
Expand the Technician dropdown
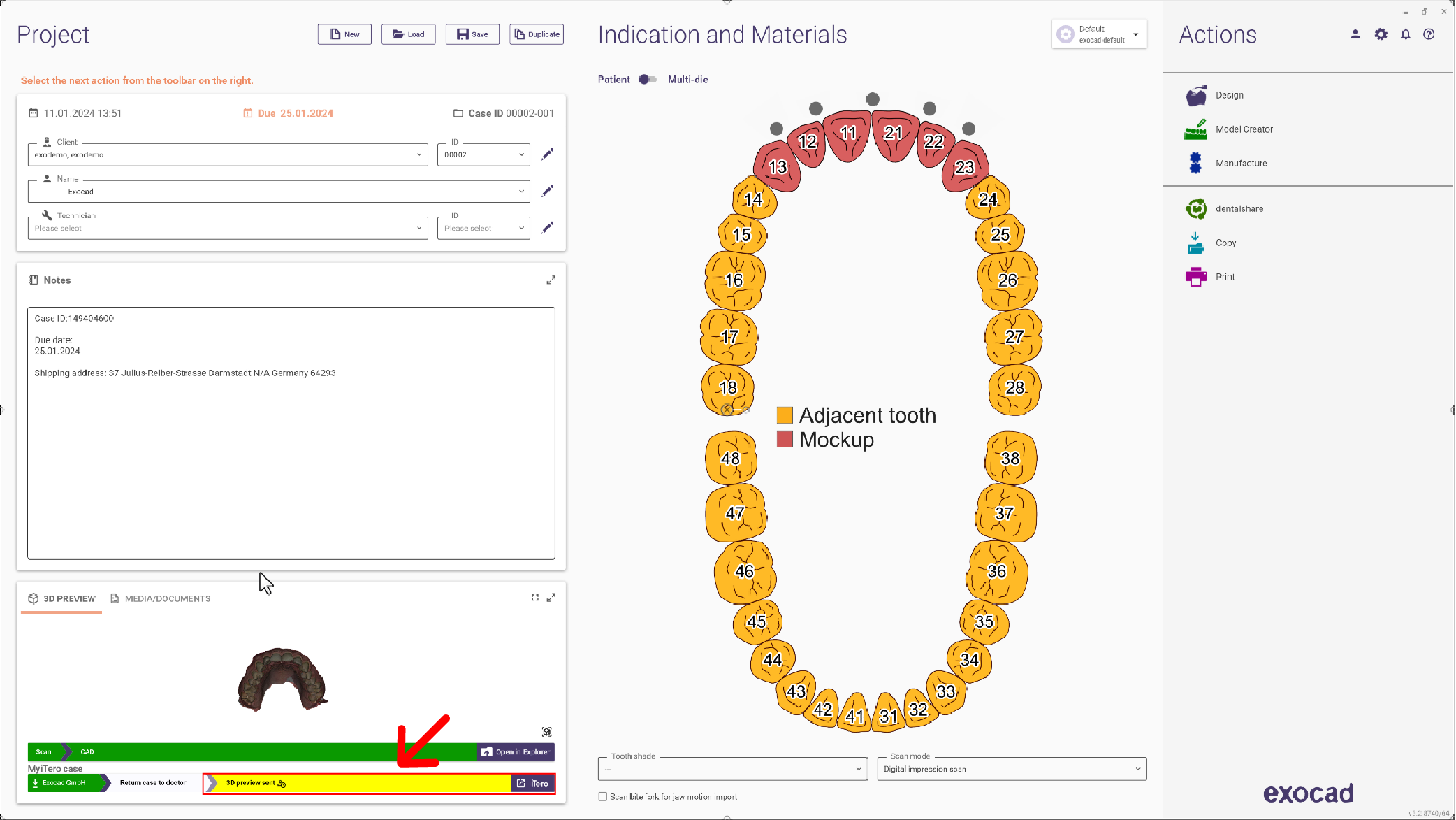click(228, 228)
